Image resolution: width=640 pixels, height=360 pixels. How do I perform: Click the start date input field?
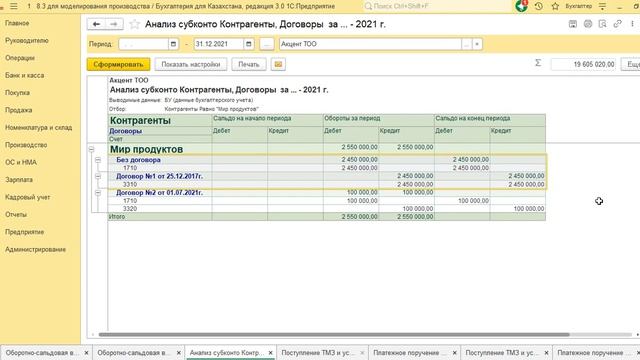[144, 44]
